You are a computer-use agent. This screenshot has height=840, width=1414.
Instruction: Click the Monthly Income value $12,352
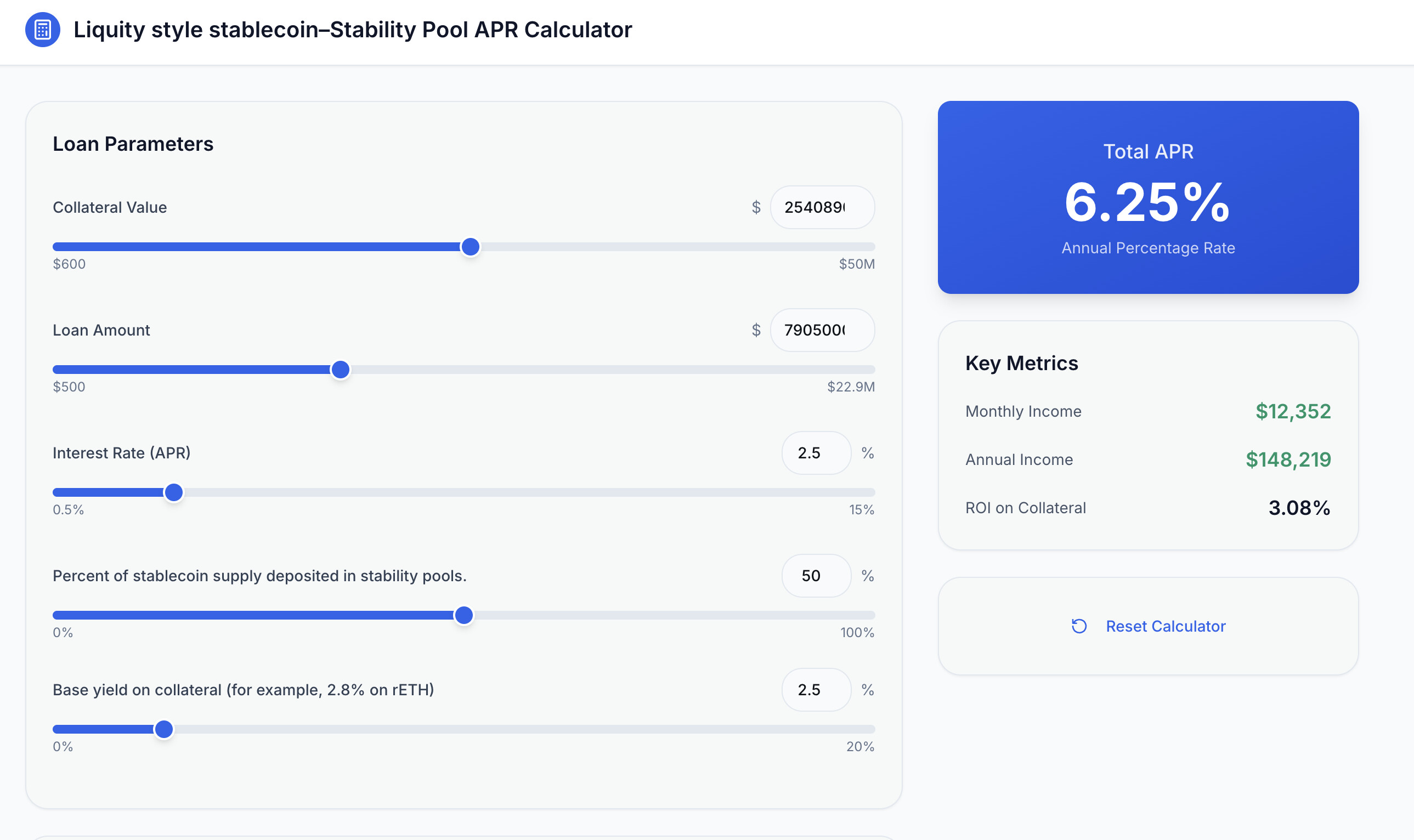click(x=1293, y=412)
